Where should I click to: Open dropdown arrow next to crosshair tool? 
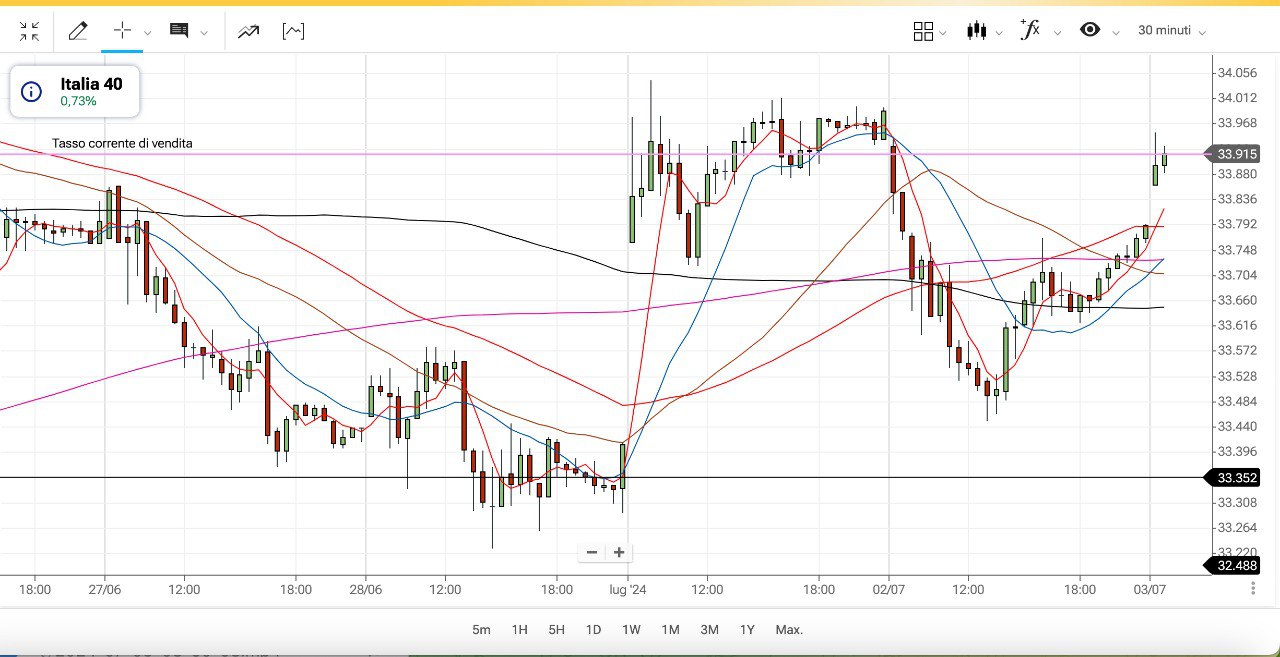(x=148, y=32)
